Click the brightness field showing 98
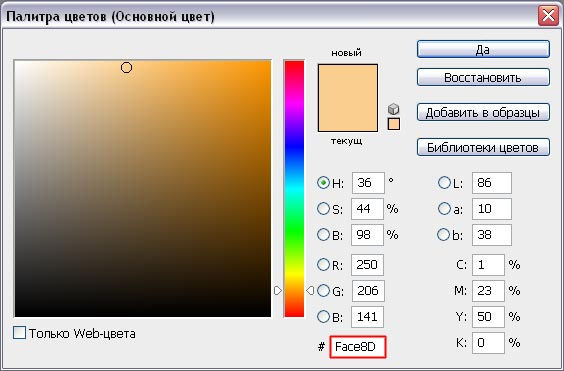564x371 pixels. tap(367, 235)
